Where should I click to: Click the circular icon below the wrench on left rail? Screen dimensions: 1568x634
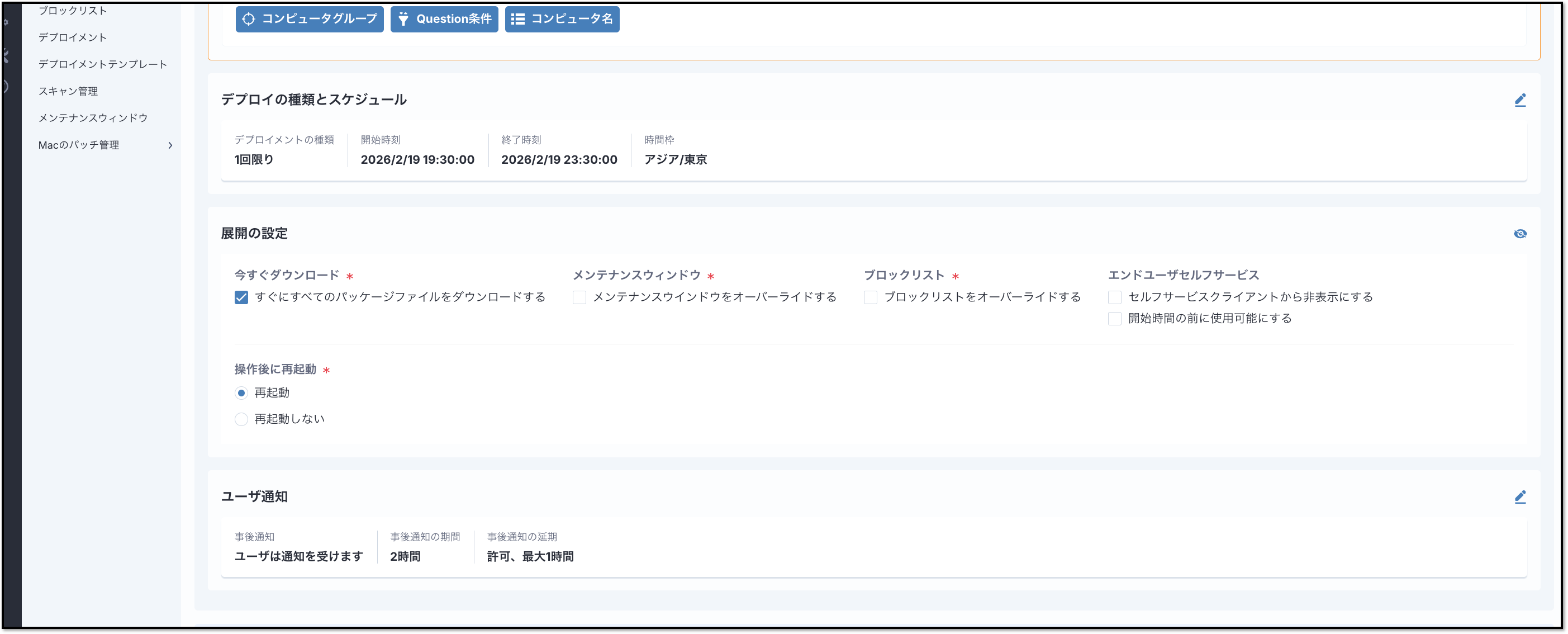coord(6,86)
